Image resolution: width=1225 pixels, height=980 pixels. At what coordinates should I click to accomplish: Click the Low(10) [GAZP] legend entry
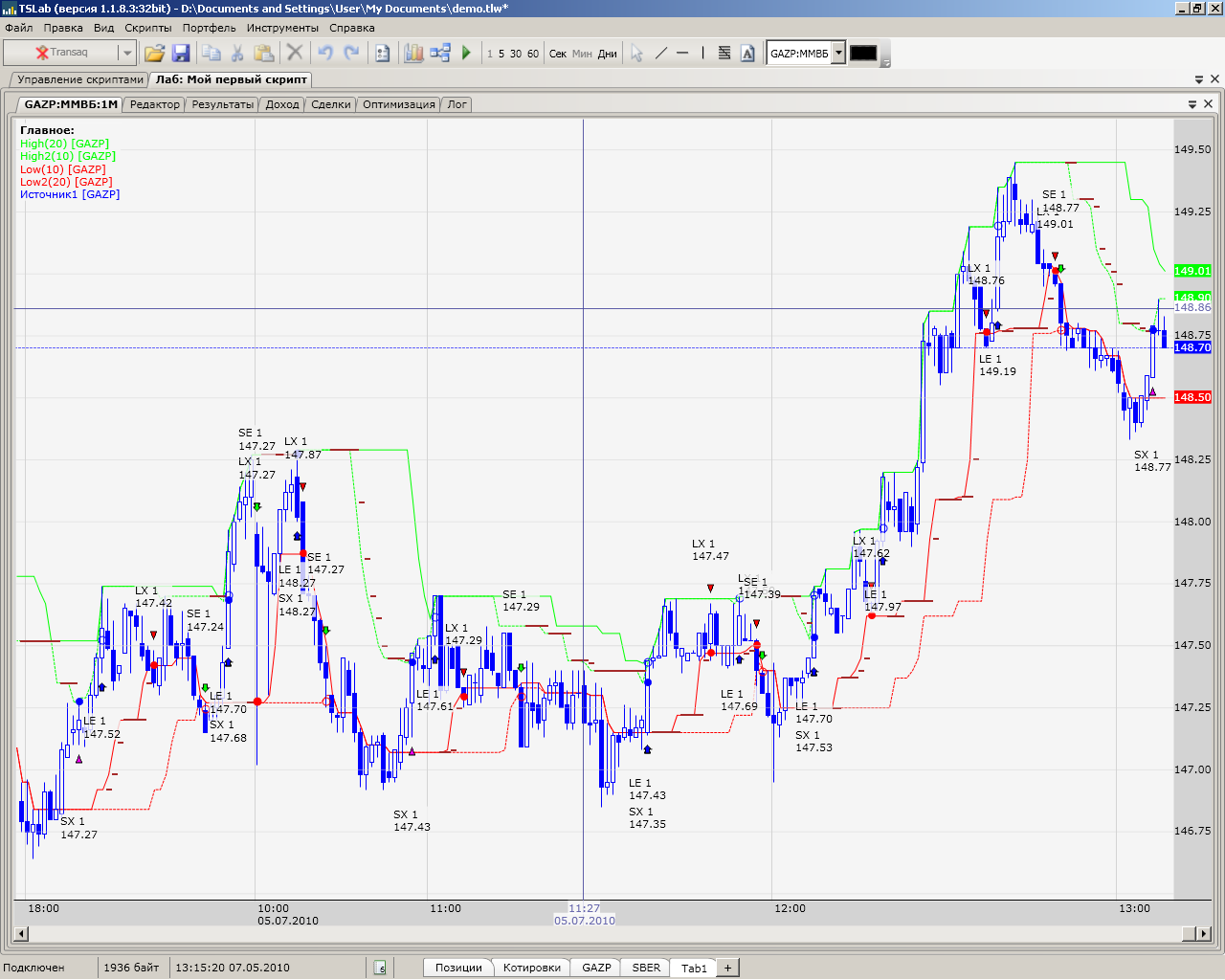[x=63, y=169]
